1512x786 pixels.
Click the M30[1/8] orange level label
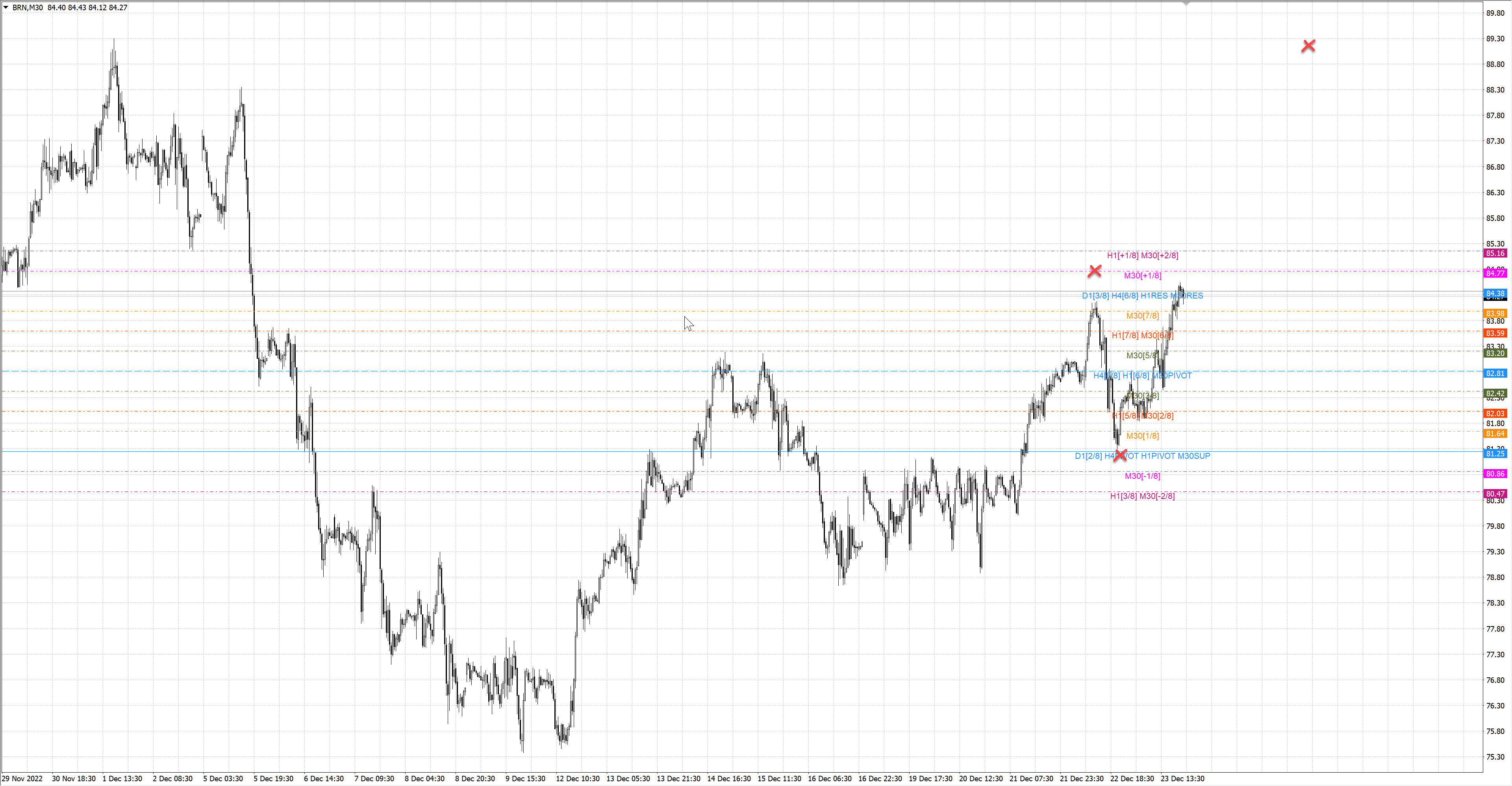tap(1142, 436)
